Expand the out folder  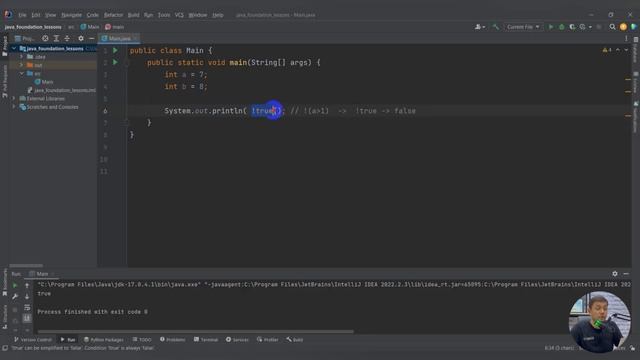22,65
